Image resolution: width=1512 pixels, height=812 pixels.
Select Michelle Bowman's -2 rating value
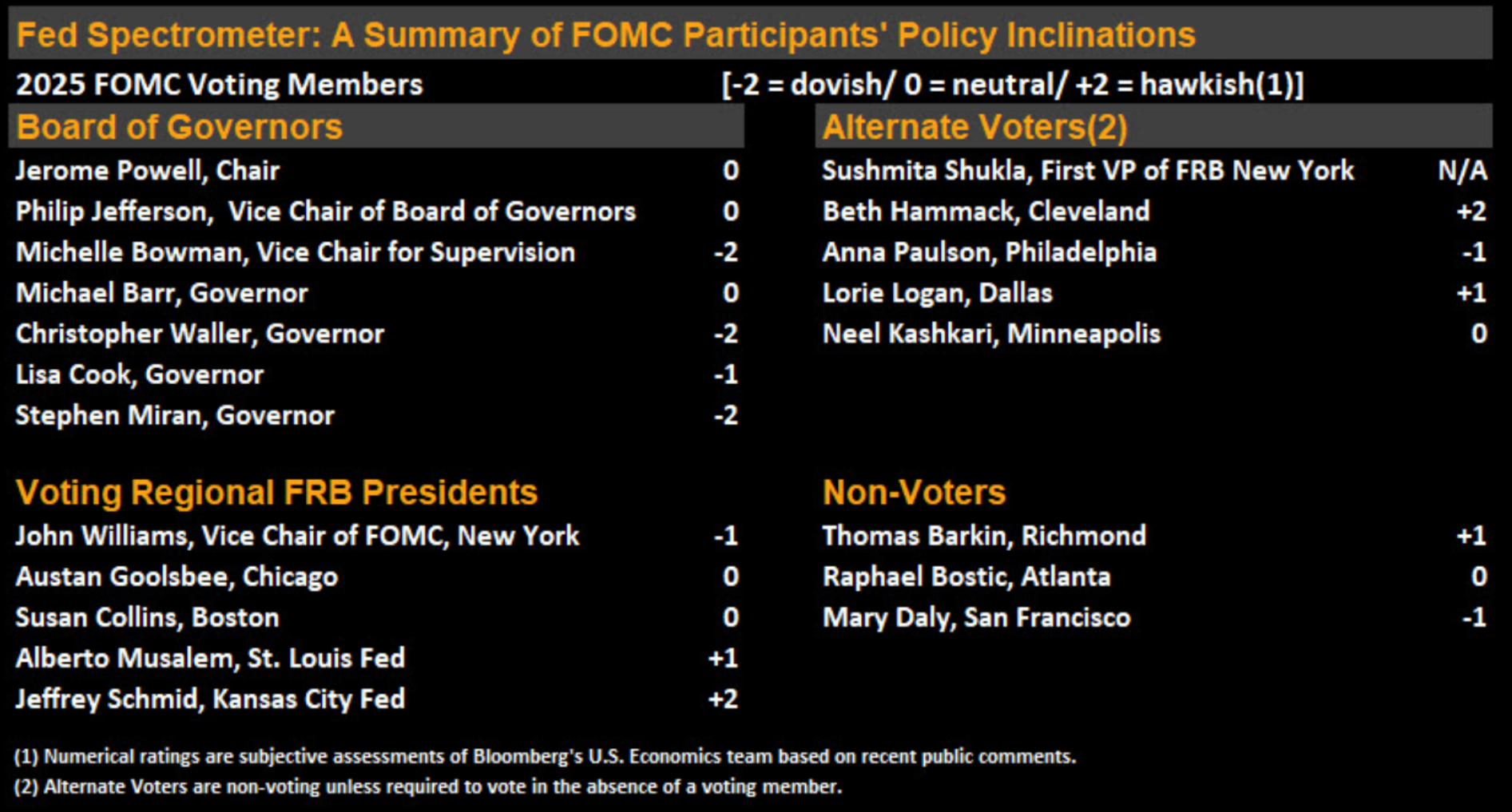[x=725, y=252]
